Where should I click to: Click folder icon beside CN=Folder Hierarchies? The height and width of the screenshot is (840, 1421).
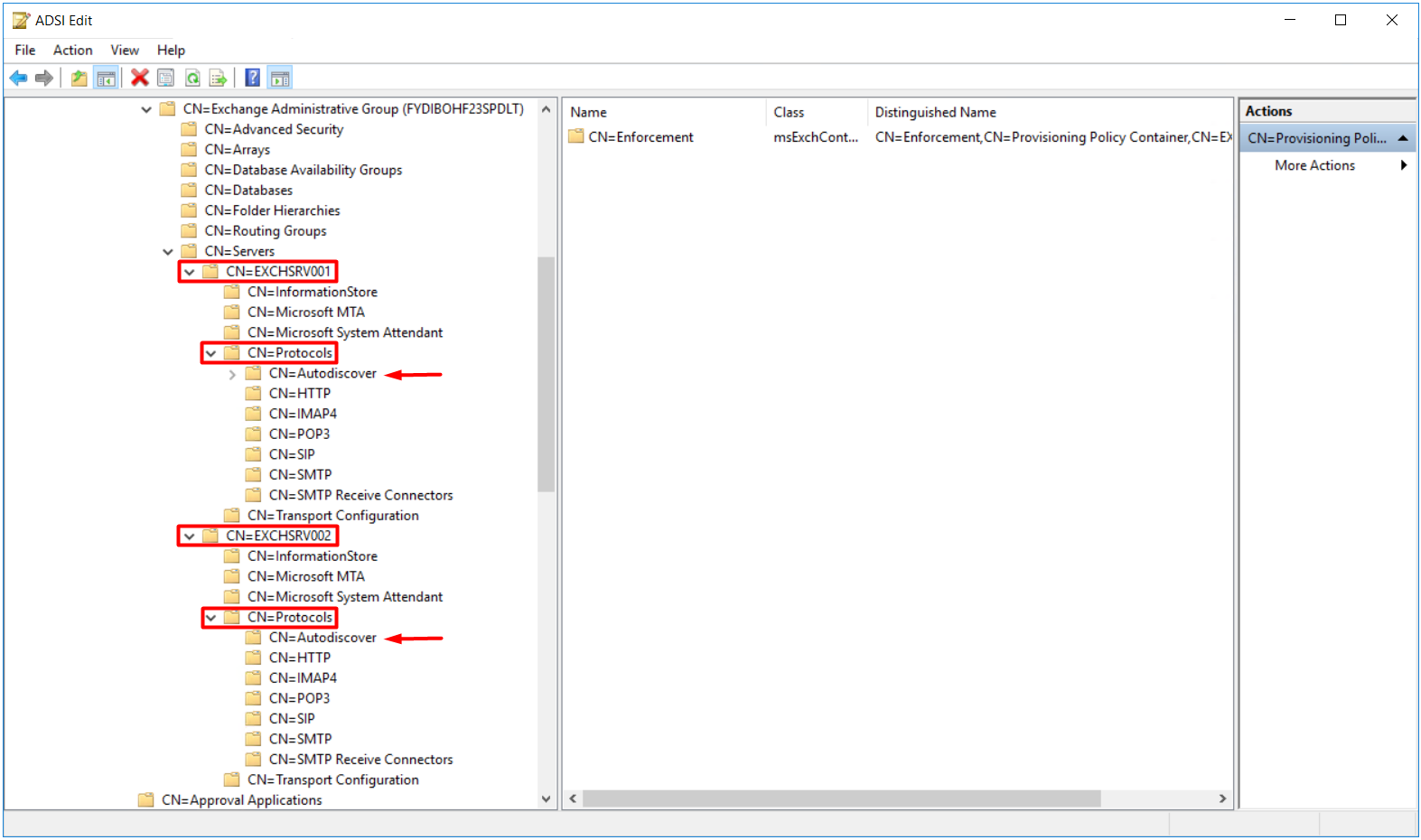[189, 210]
